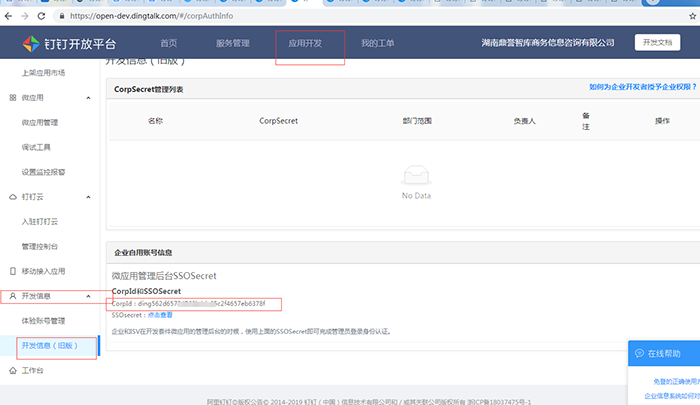The image size is (700, 405).
Task: Click the 微应用 grid icon in sidebar
Action: 13,98
